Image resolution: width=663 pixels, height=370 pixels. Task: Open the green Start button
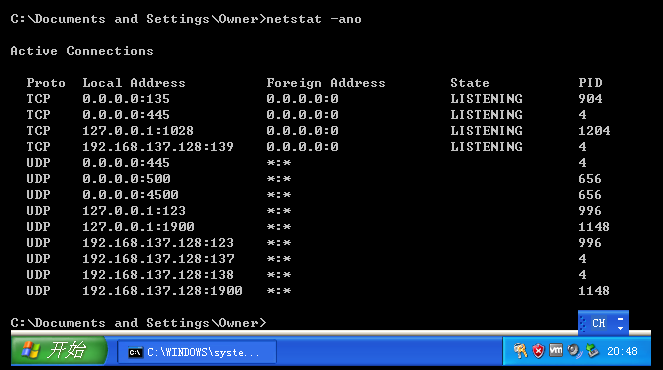point(59,351)
